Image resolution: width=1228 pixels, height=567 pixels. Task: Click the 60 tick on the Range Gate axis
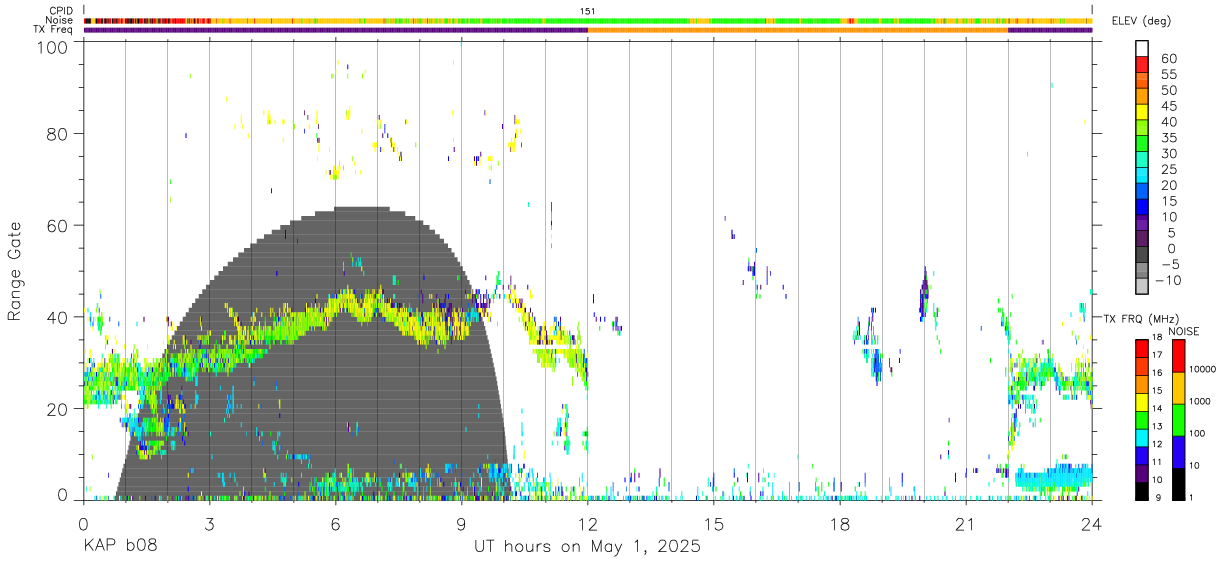[x=58, y=225]
